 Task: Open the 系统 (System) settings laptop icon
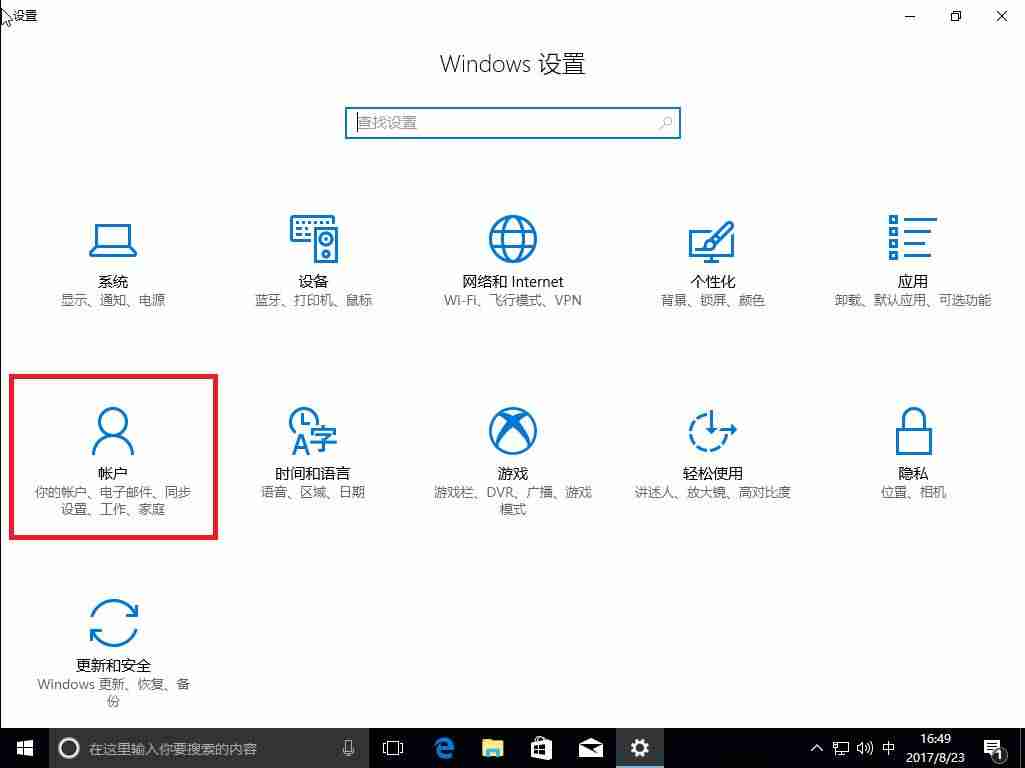pyautogui.click(x=112, y=240)
